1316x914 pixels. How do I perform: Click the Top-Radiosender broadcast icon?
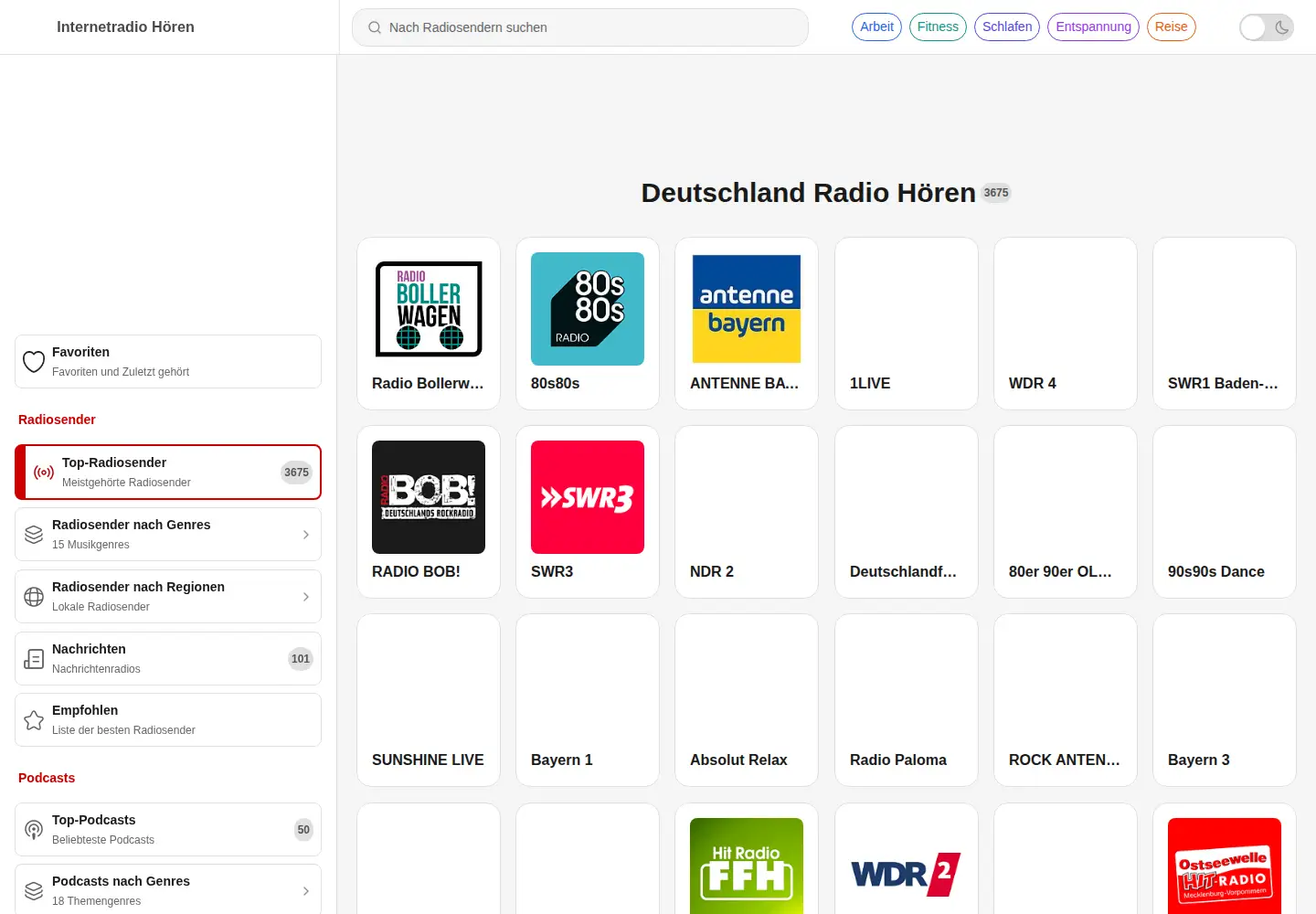(x=44, y=473)
